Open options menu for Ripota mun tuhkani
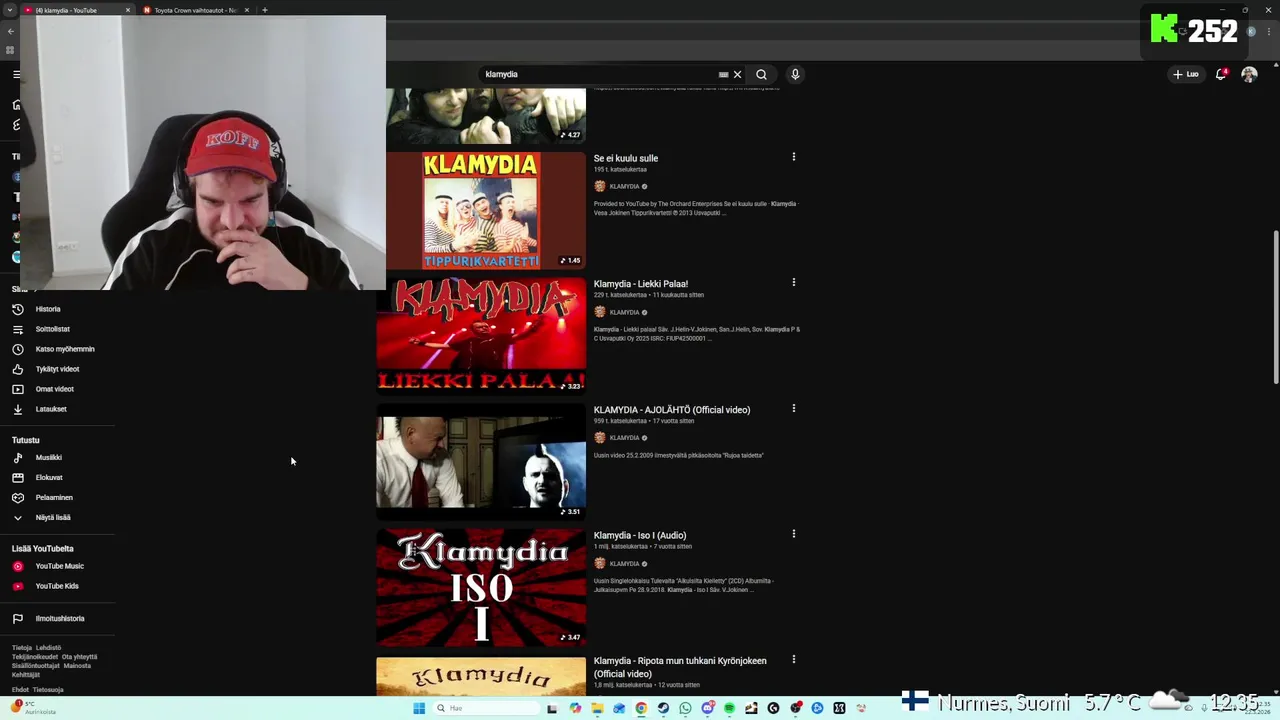This screenshot has height=720, width=1280. (x=794, y=660)
